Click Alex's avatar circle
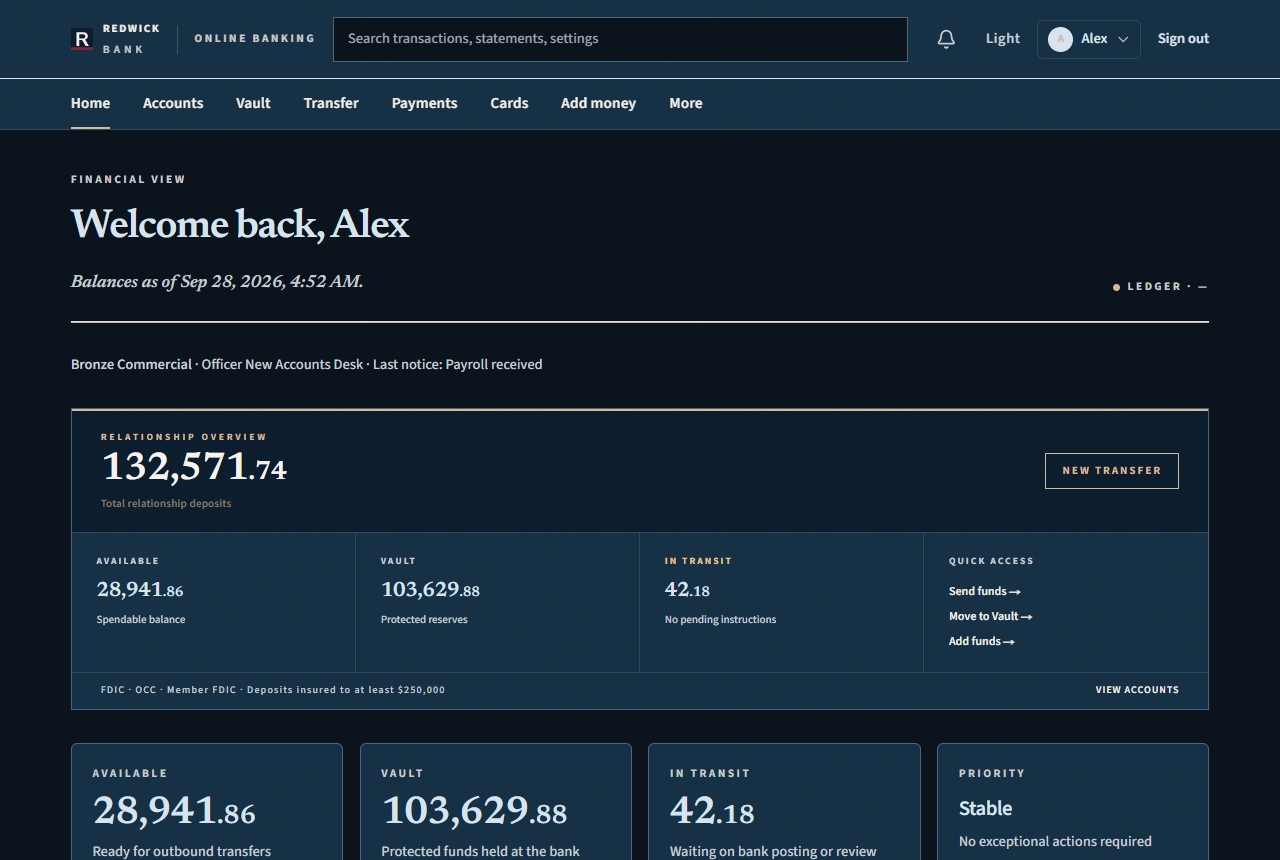 point(1060,39)
